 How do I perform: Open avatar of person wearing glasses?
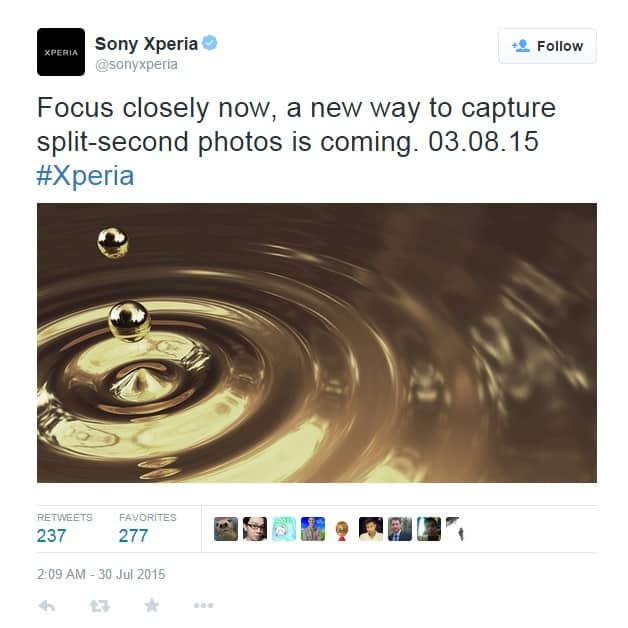pyautogui.click(x=255, y=529)
